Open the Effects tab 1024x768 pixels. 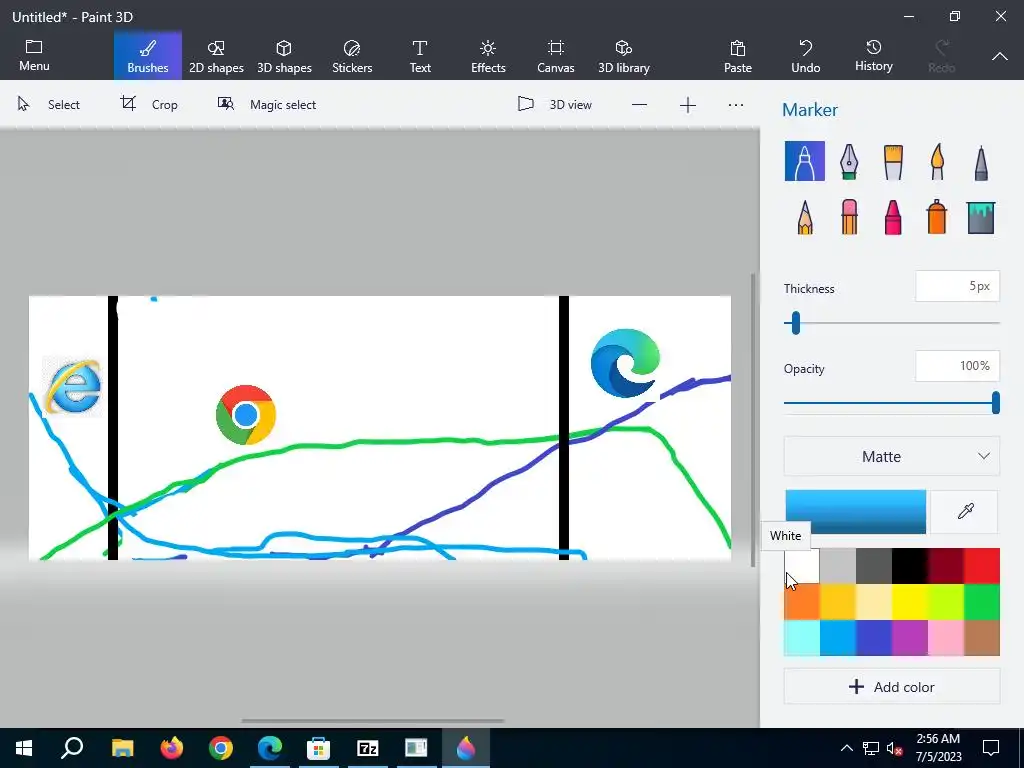point(488,57)
